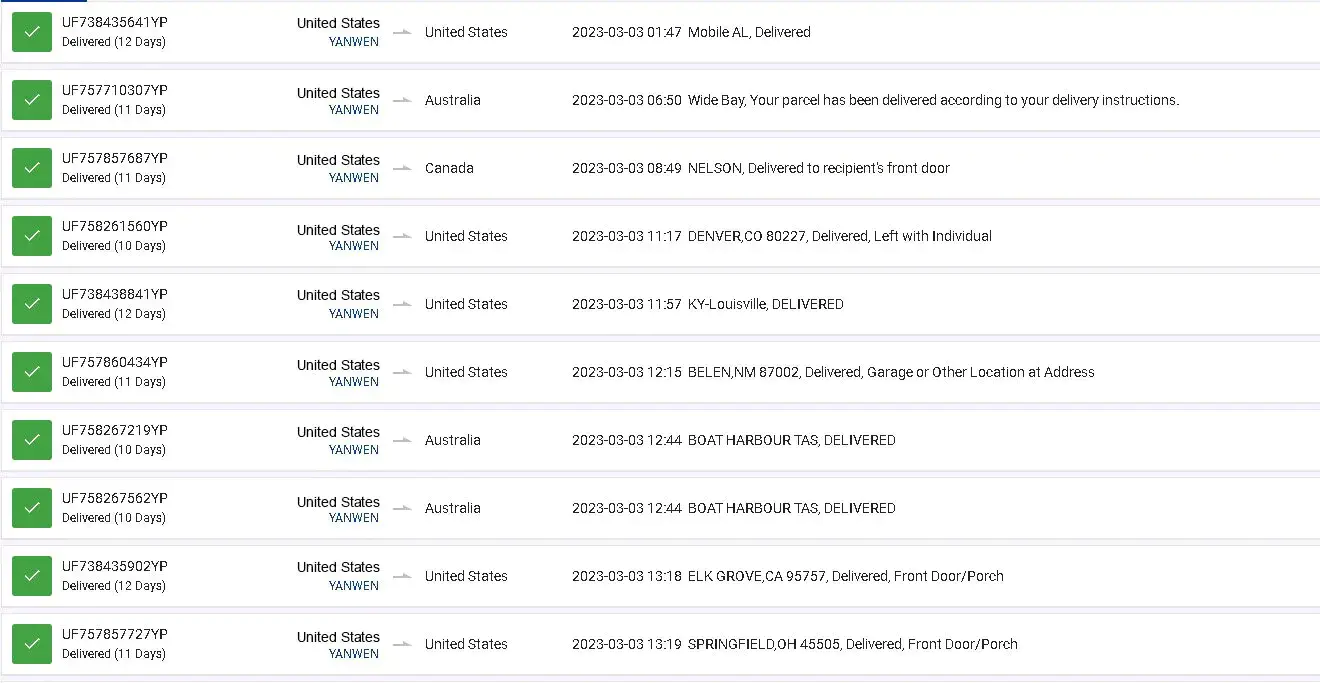Click green checkmark beside UF757857687YP
Viewport: 1320px width, 683px height.
32,168
